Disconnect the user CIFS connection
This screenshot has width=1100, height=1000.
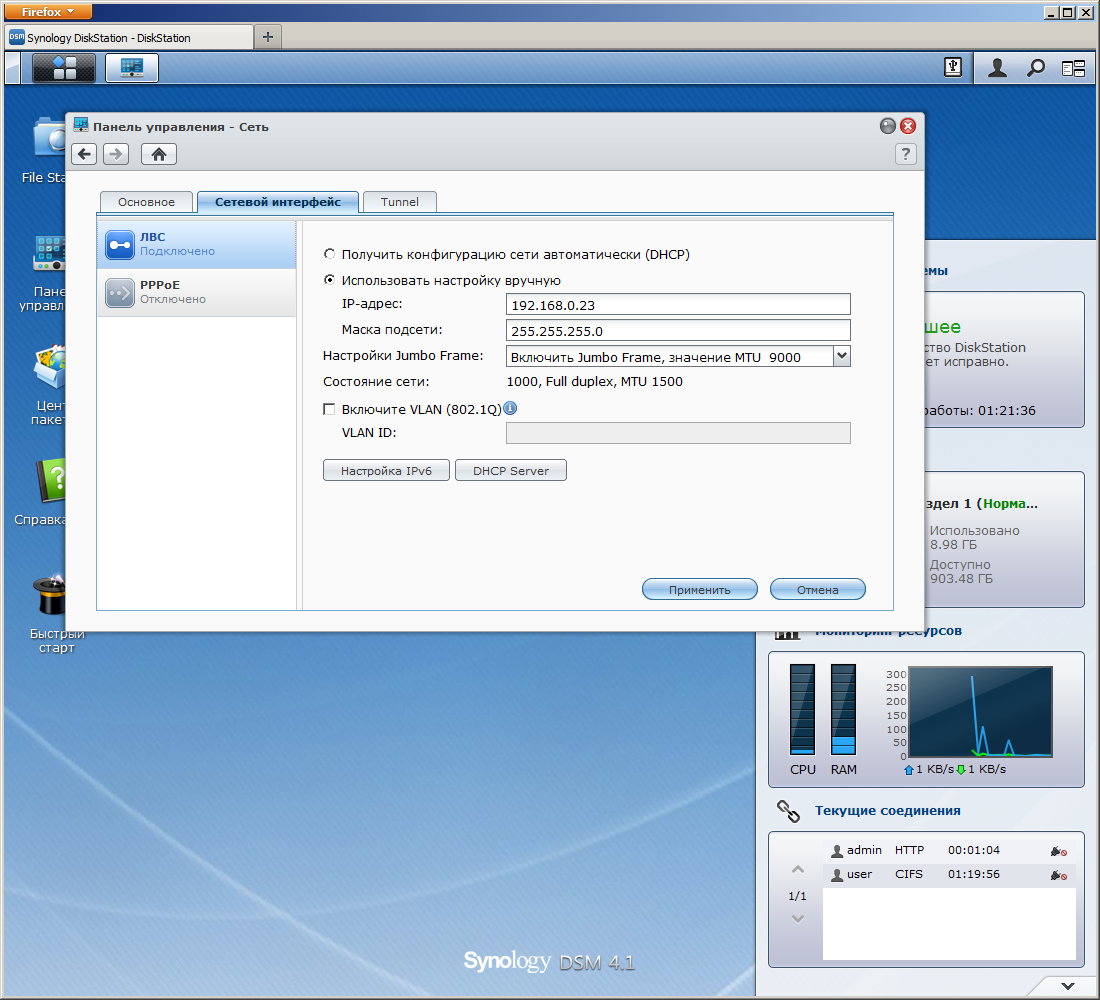[x=1059, y=875]
